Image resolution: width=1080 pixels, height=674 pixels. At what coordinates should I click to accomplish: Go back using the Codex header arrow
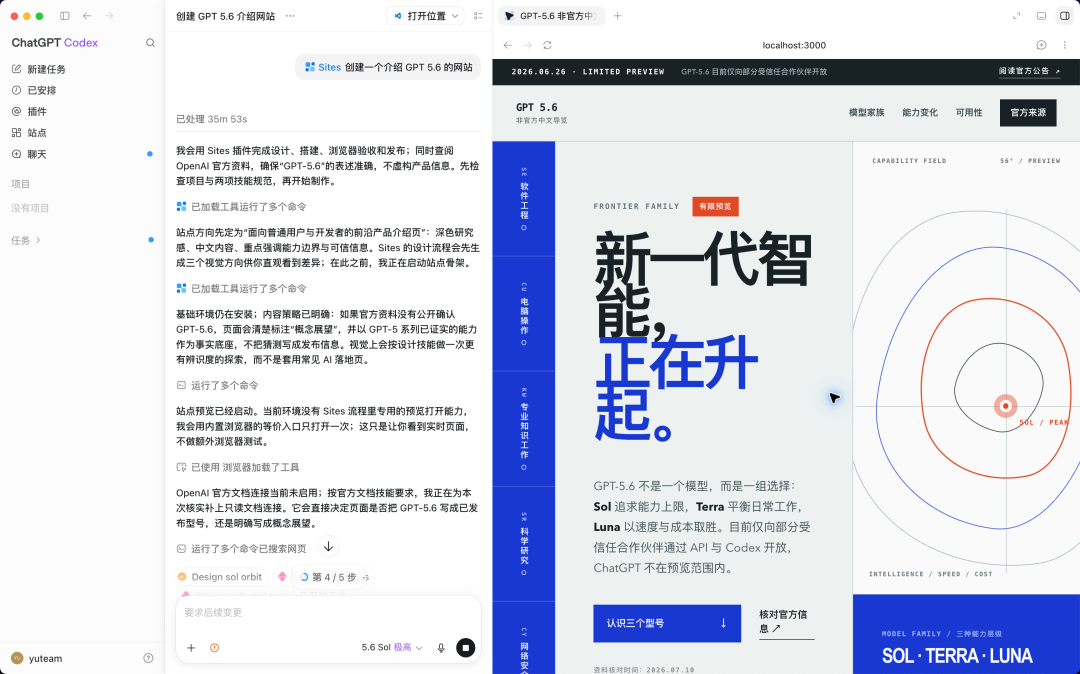(87, 16)
